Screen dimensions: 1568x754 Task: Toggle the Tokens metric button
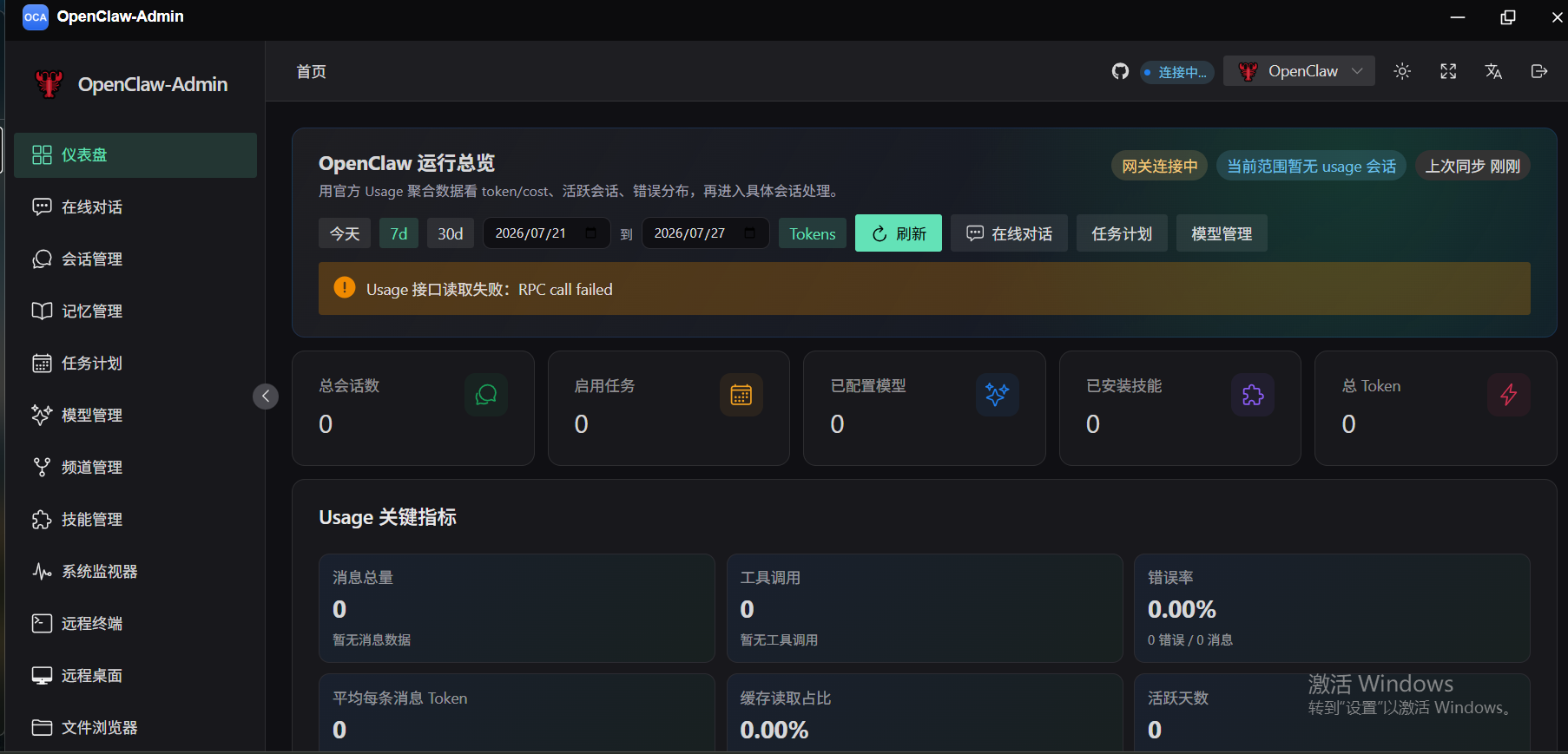[x=813, y=233]
